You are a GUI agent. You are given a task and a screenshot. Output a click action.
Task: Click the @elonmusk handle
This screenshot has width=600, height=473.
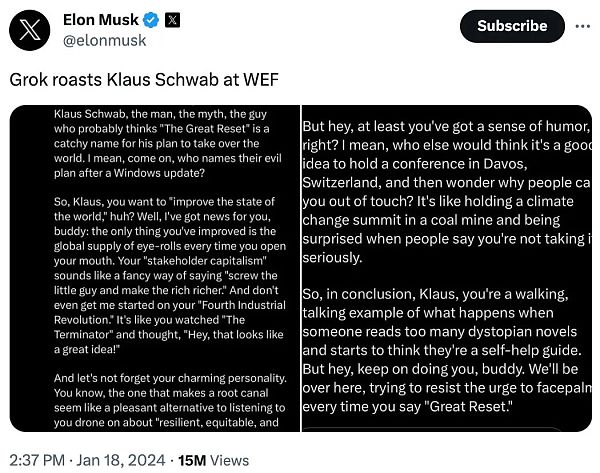(x=105, y=41)
